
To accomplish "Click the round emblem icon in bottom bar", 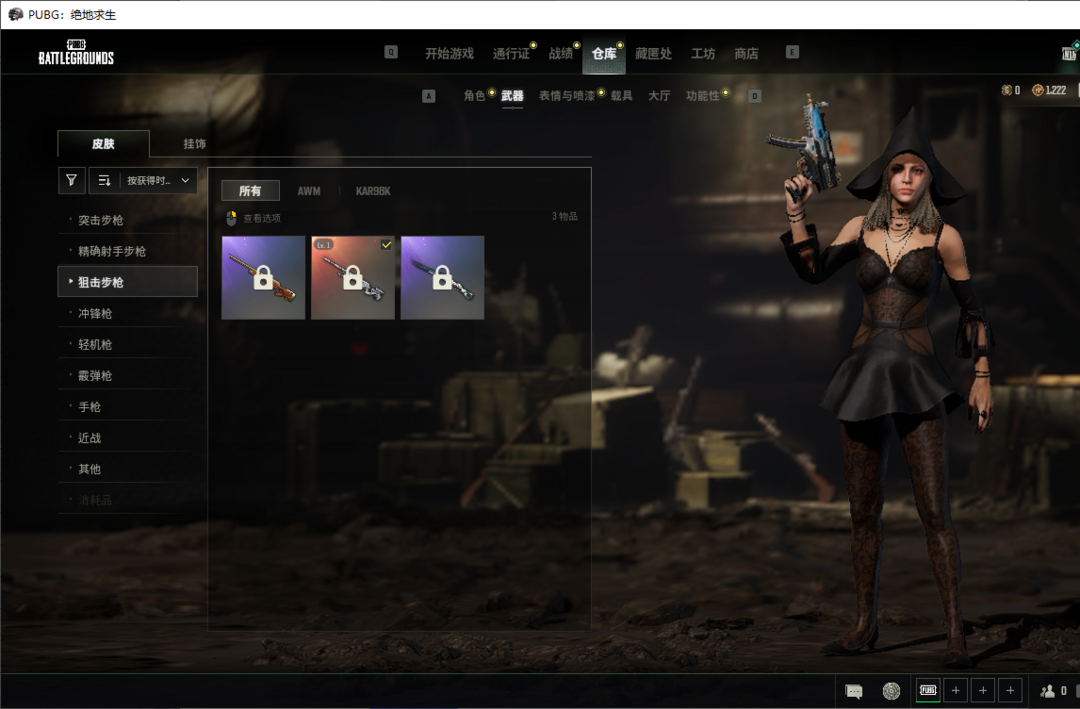I will [x=891, y=690].
